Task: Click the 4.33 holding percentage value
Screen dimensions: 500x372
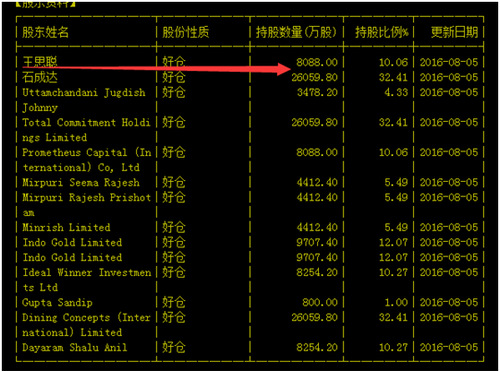Action: [x=396, y=92]
